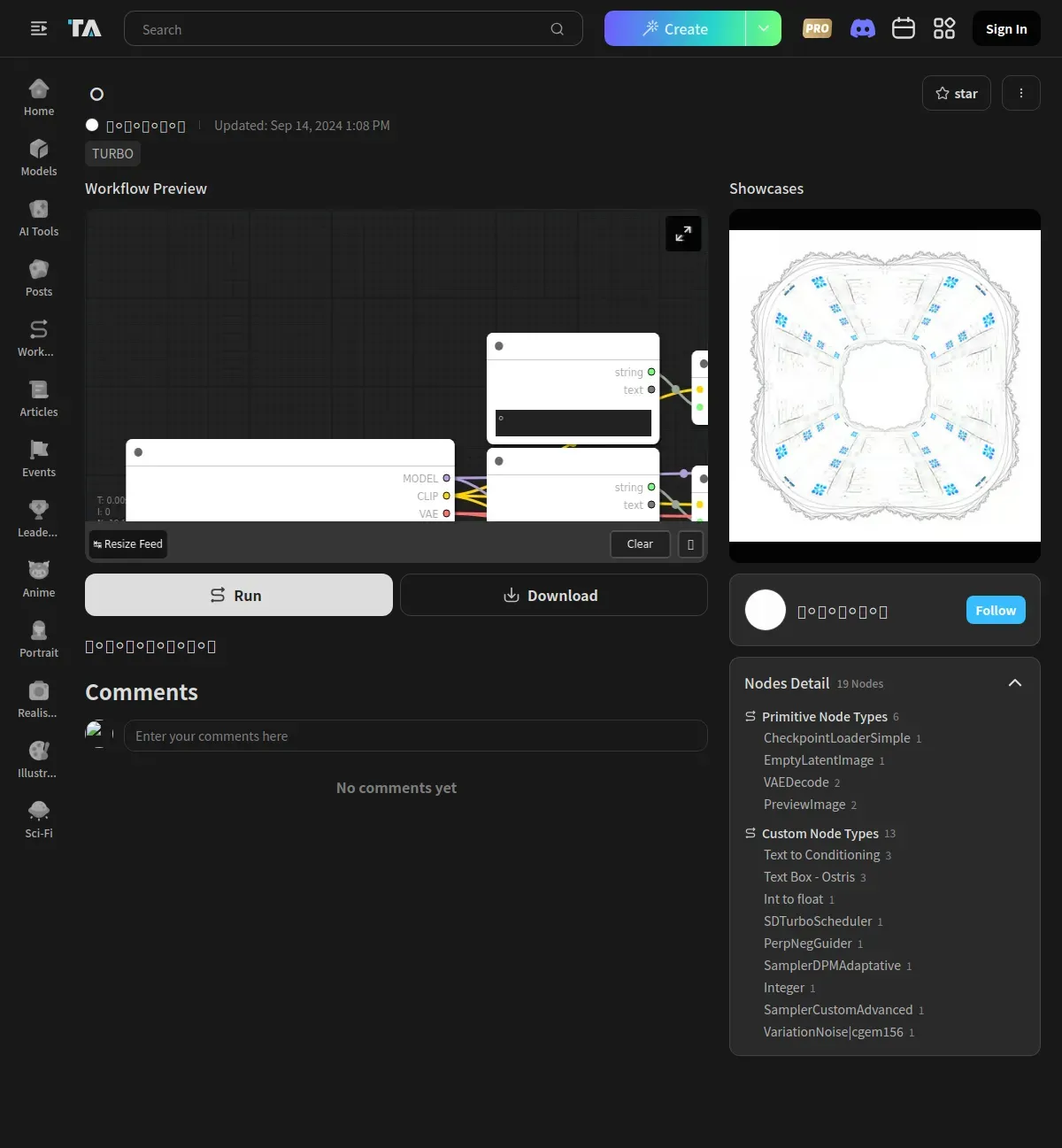The height and width of the screenshot is (1148, 1062).
Task: Click the small square button beside Clear
Action: 690,544
